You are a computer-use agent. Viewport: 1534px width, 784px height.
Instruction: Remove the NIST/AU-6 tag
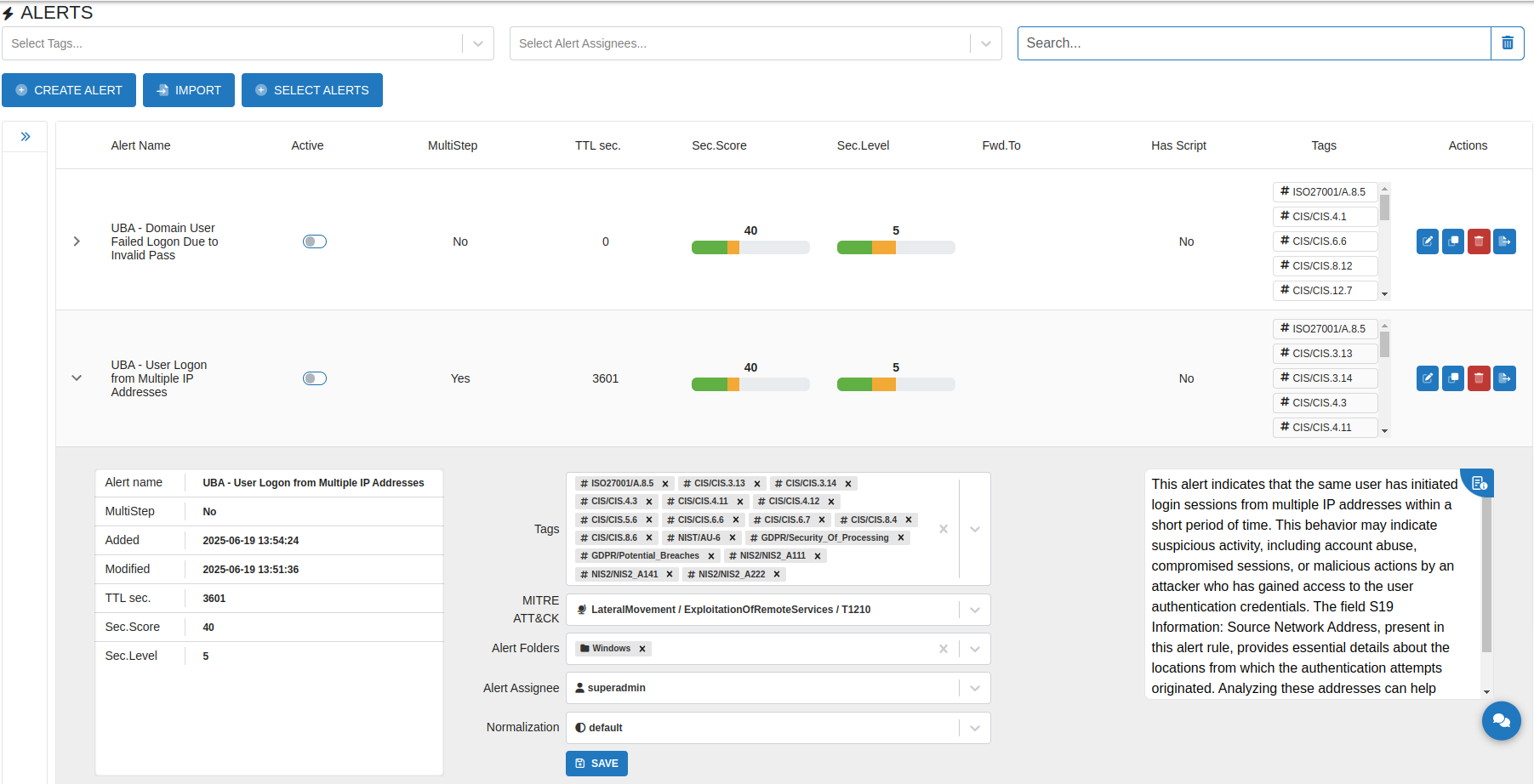pyautogui.click(x=733, y=538)
